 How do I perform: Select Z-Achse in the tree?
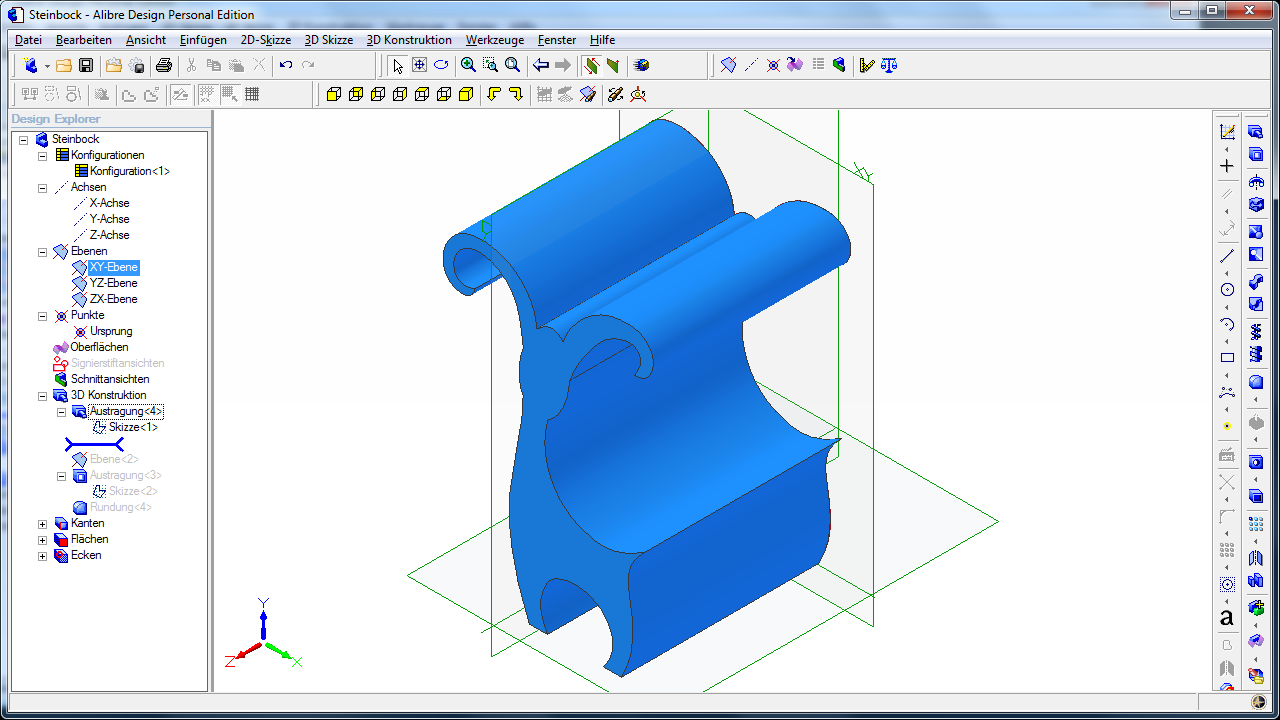(109, 235)
